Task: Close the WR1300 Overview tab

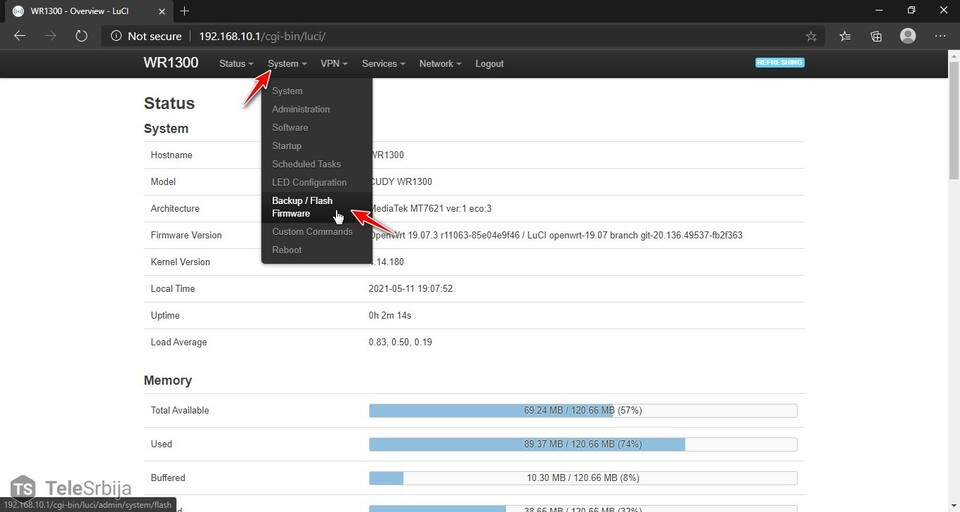Action: (162, 11)
